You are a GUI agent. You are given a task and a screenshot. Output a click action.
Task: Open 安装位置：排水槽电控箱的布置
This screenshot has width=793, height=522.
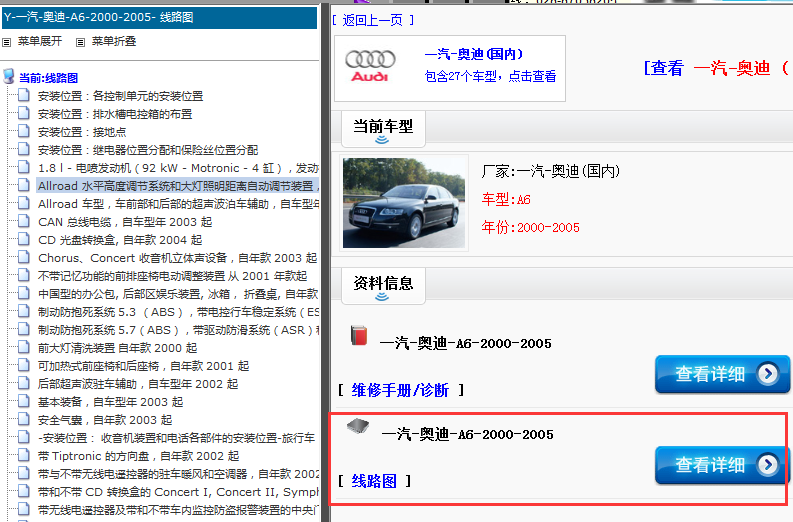(x=115, y=114)
